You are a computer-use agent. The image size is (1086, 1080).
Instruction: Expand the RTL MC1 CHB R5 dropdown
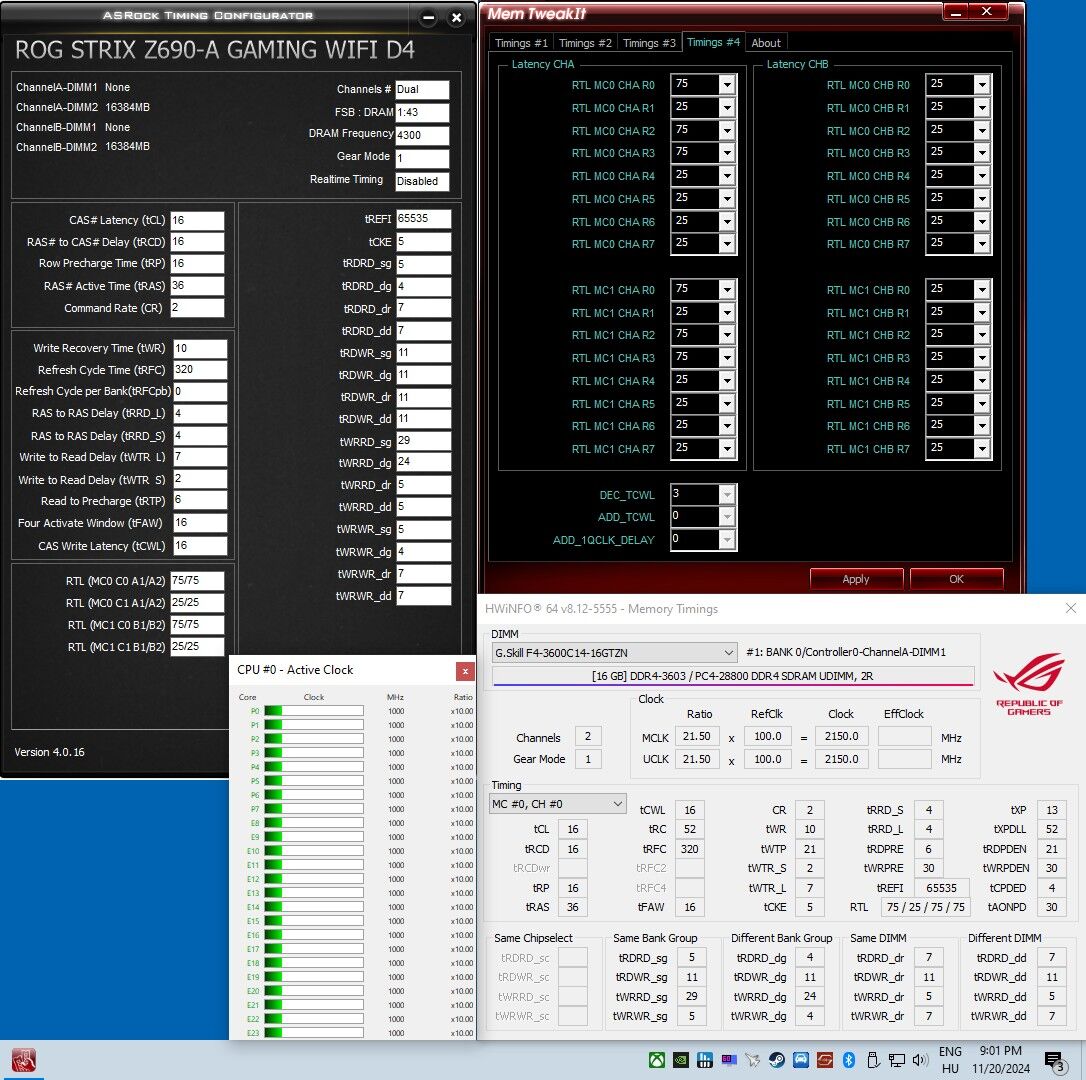pyautogui.click(x=981, y=404)
